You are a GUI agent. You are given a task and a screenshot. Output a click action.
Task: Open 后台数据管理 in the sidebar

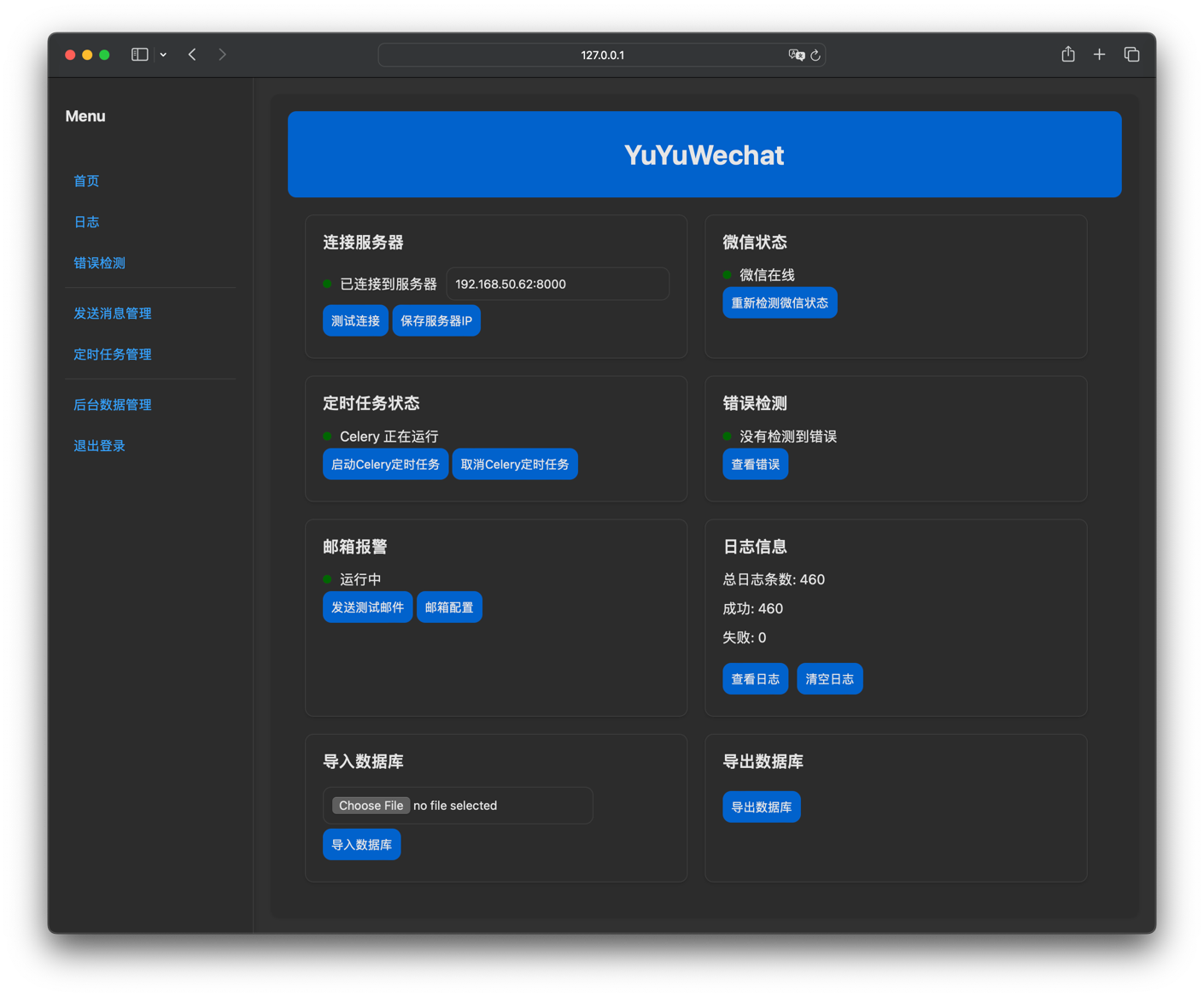point(112,405)
